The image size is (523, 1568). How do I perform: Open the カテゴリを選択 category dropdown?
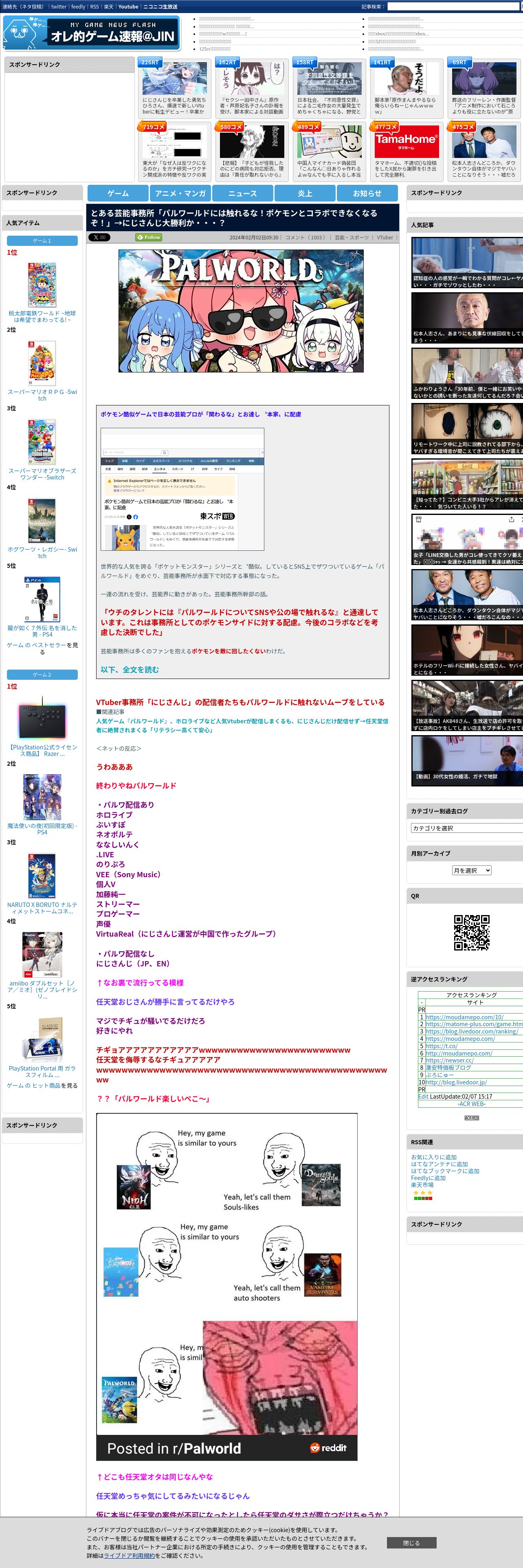click(x=467, y=828)
